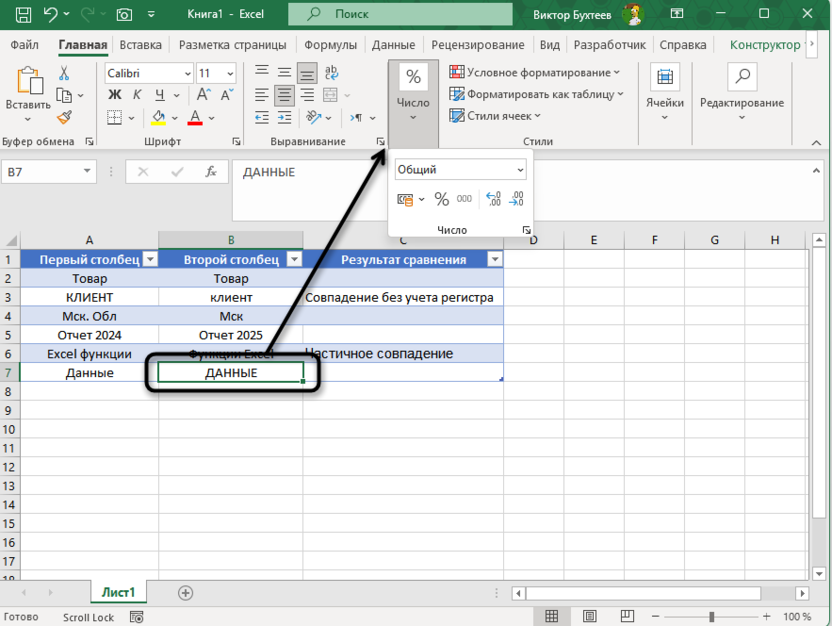Add a new sheet with plus icon
The height and width of the screenshot is (626, 832).
coord(185,592)
